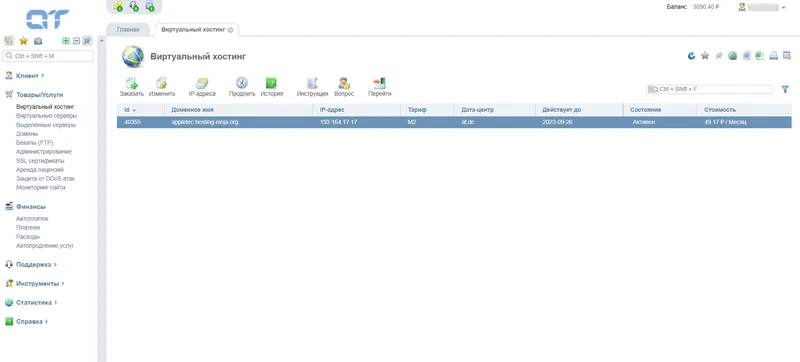Click the QT logo

pyautogui.click(x=47, y=19)
